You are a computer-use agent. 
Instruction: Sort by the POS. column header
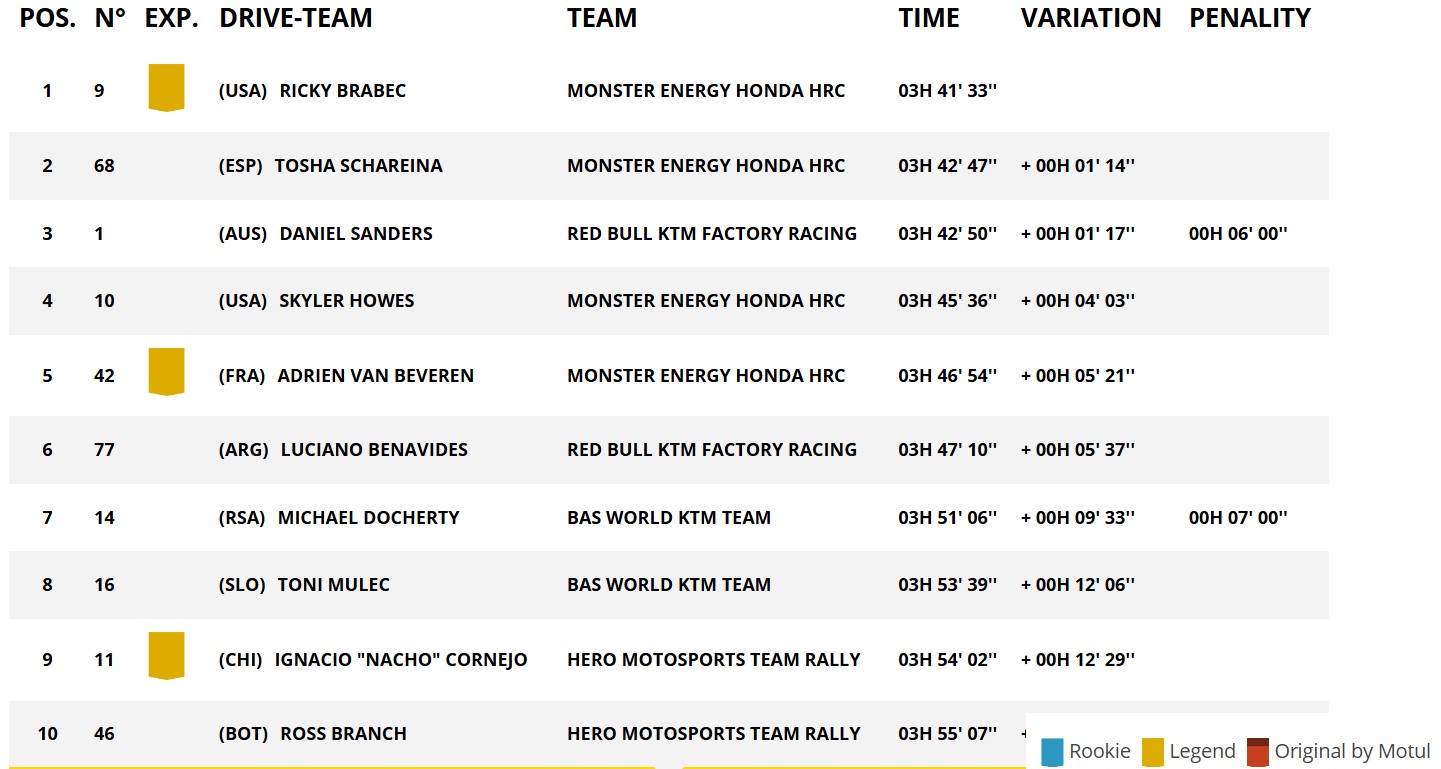tap(47, 18)
